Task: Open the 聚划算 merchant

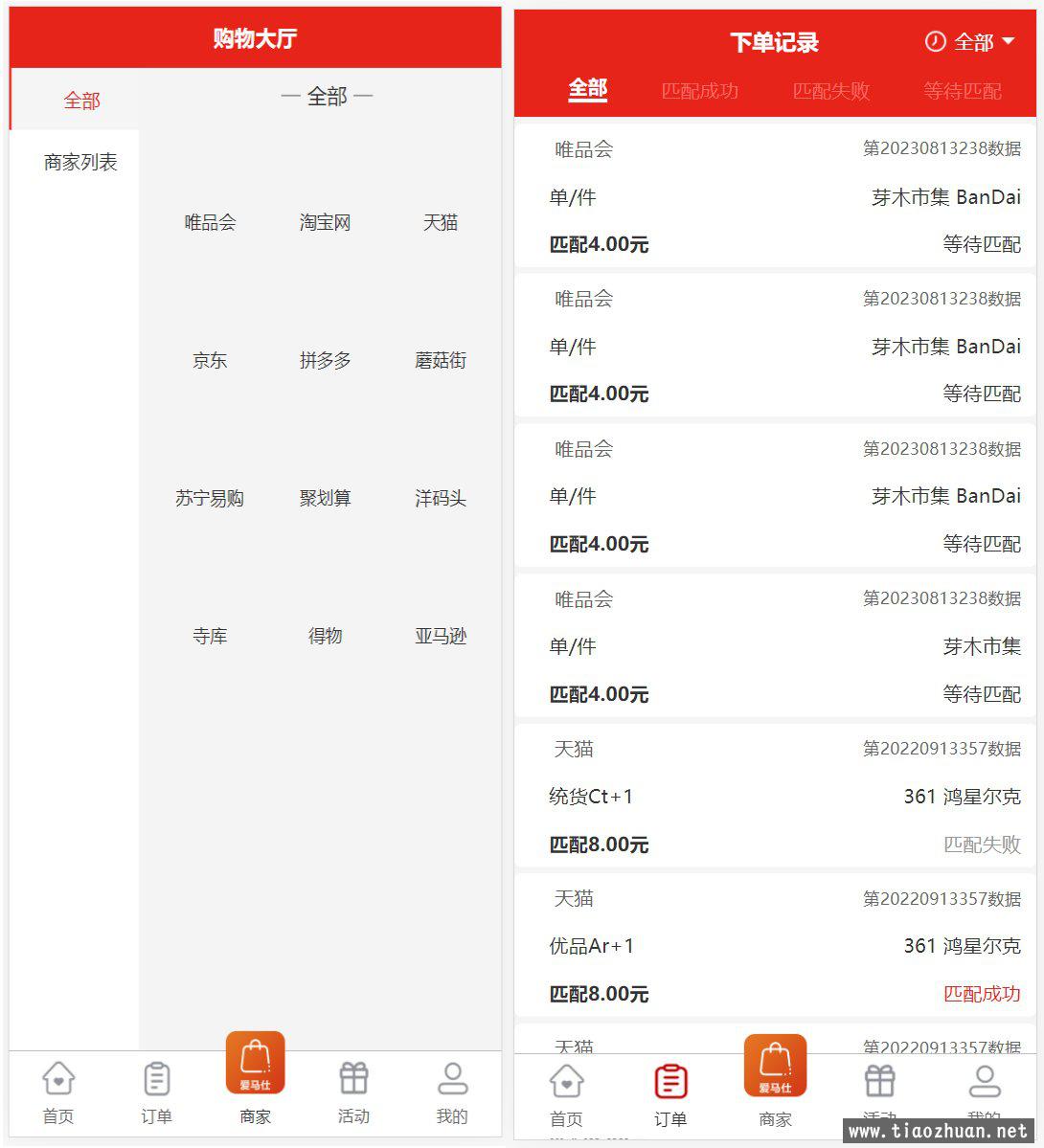Action: pyautogui.click(x=326, y=499)
